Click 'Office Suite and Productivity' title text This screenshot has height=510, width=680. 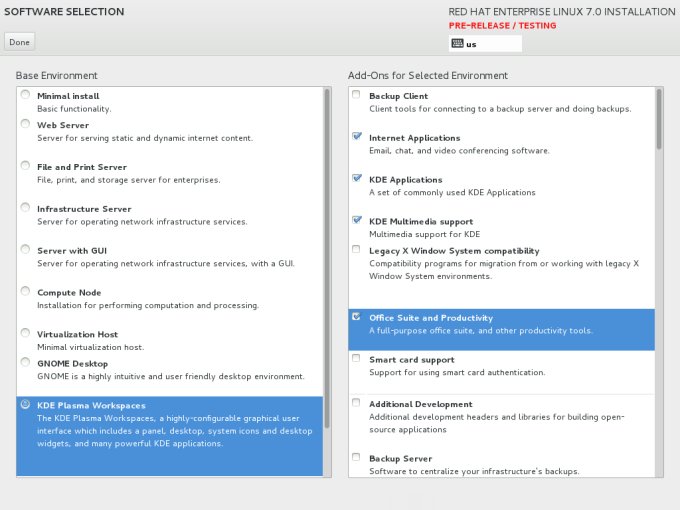(x=431, y=318)
